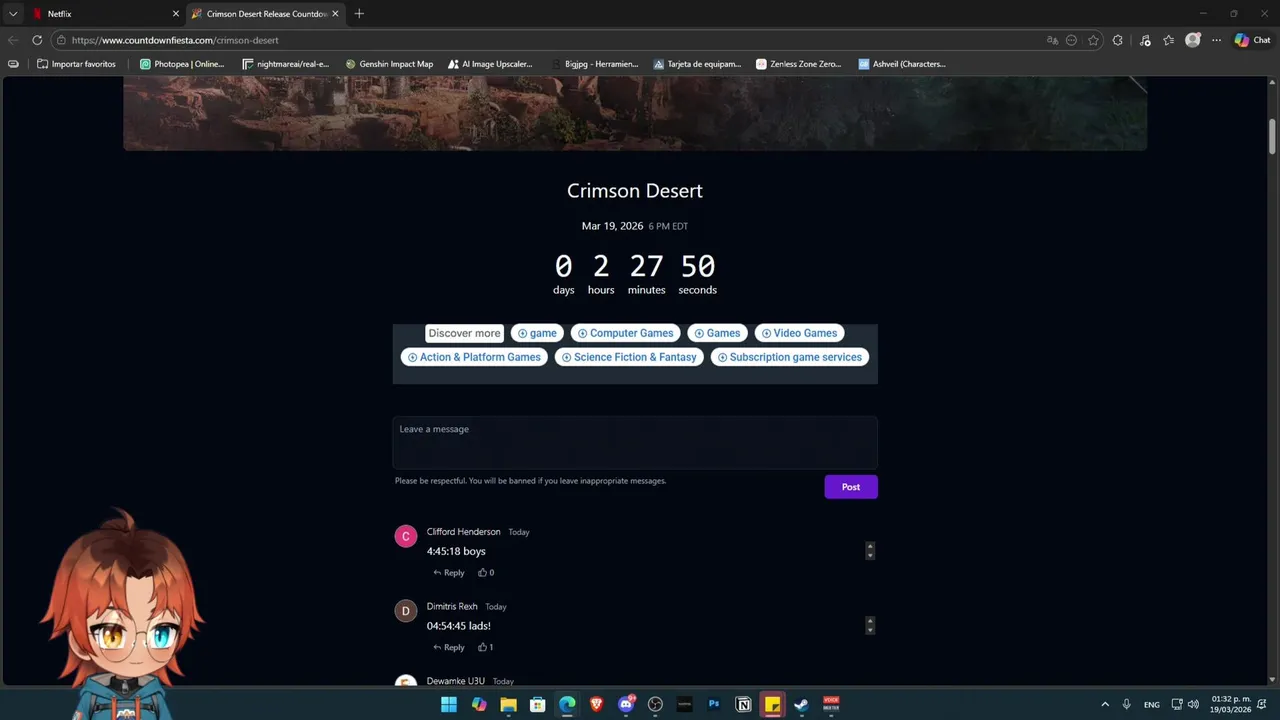
Task: Open the tab actions dropdown menu
Action: pos(13,14)
